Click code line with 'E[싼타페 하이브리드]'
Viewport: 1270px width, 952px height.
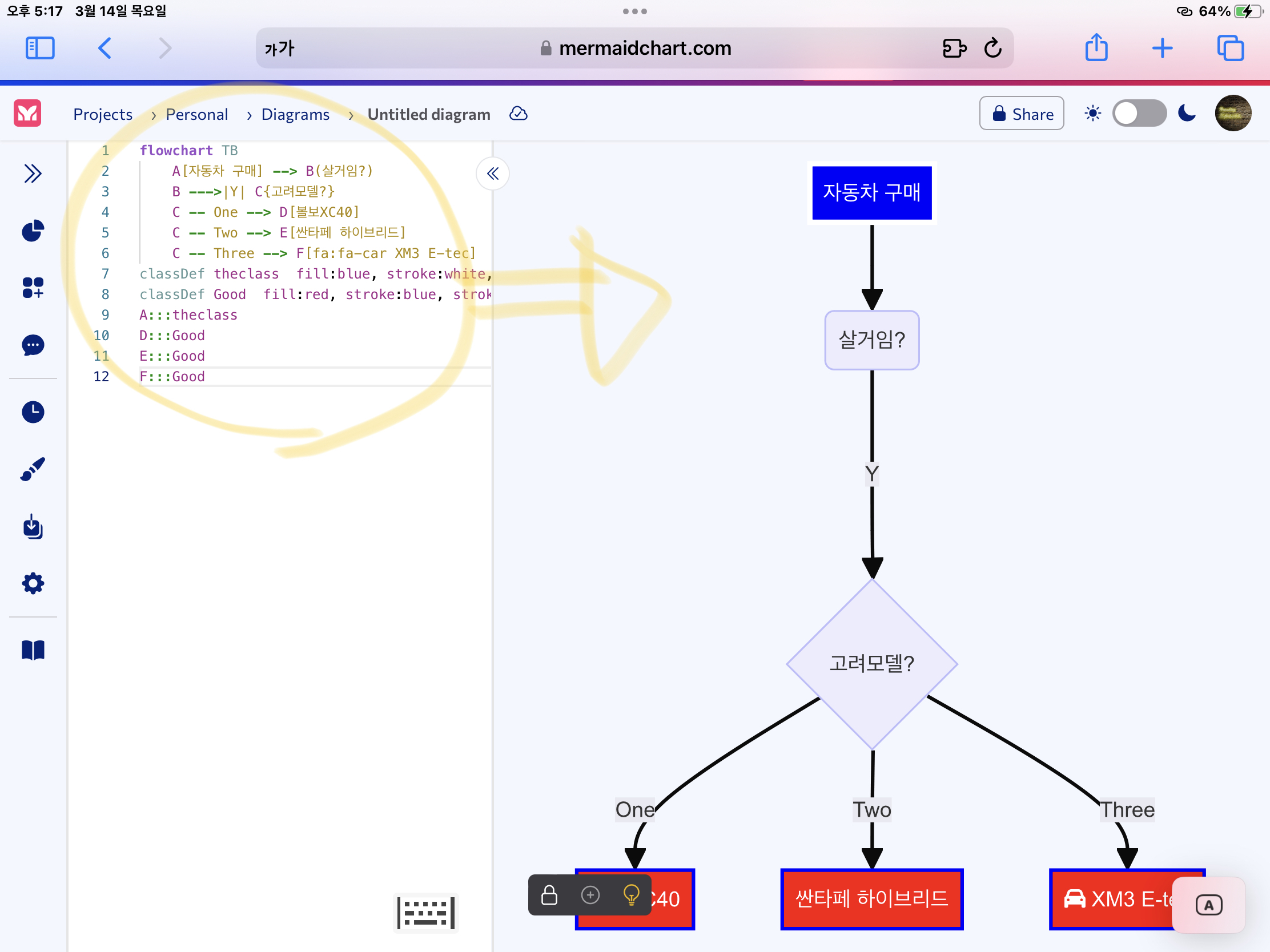point(289,232)
